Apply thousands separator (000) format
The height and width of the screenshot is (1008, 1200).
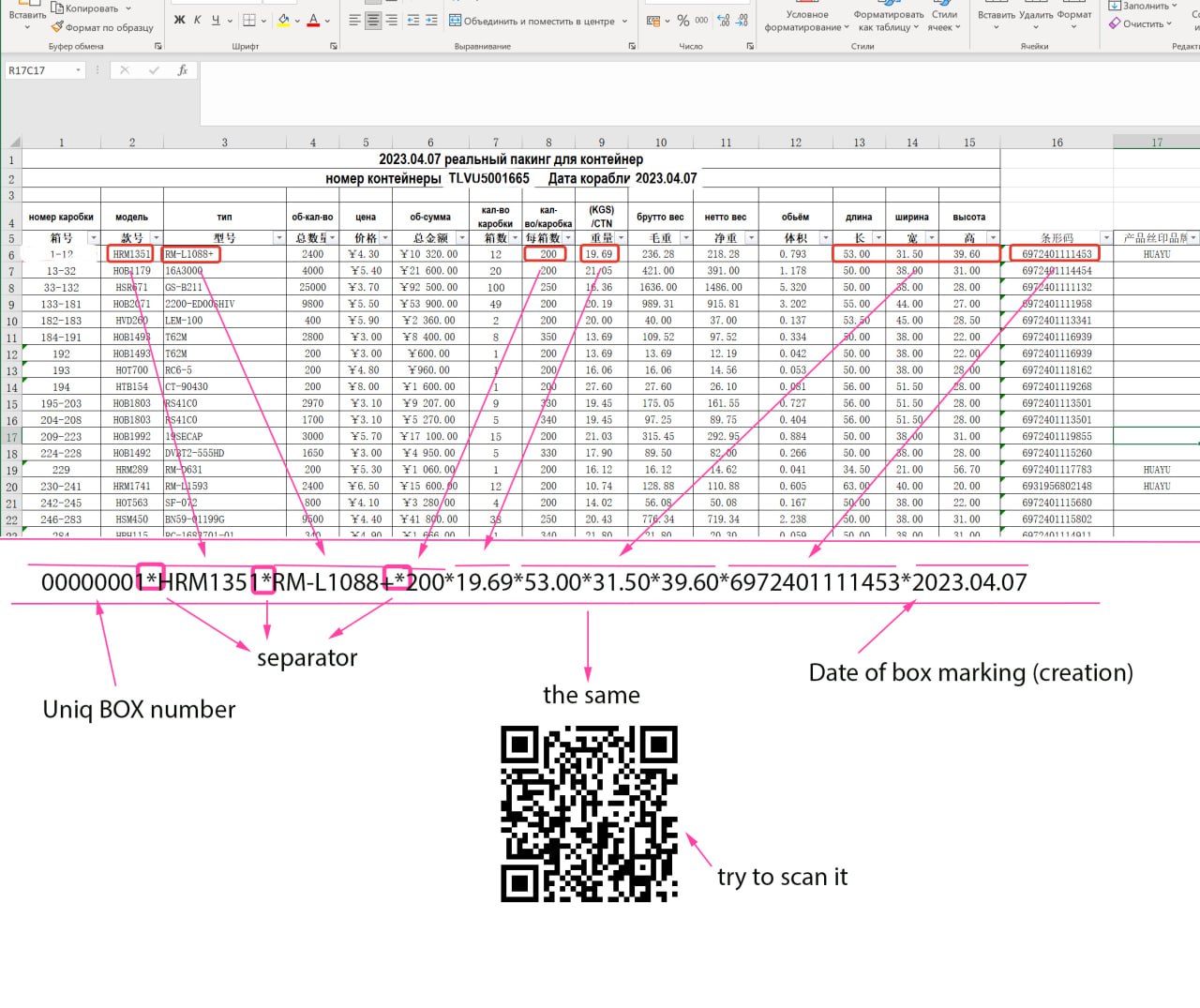pos(701,20)
